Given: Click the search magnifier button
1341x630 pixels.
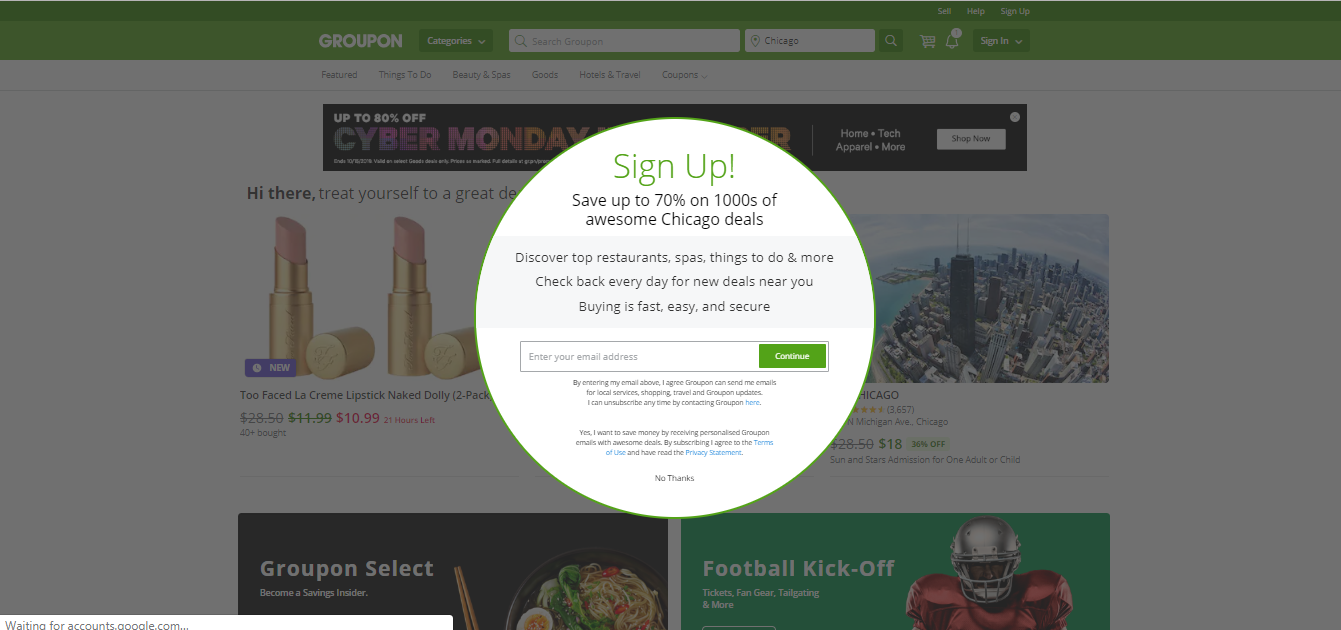Looking at the screenshot, I should [x=891, y=41].
